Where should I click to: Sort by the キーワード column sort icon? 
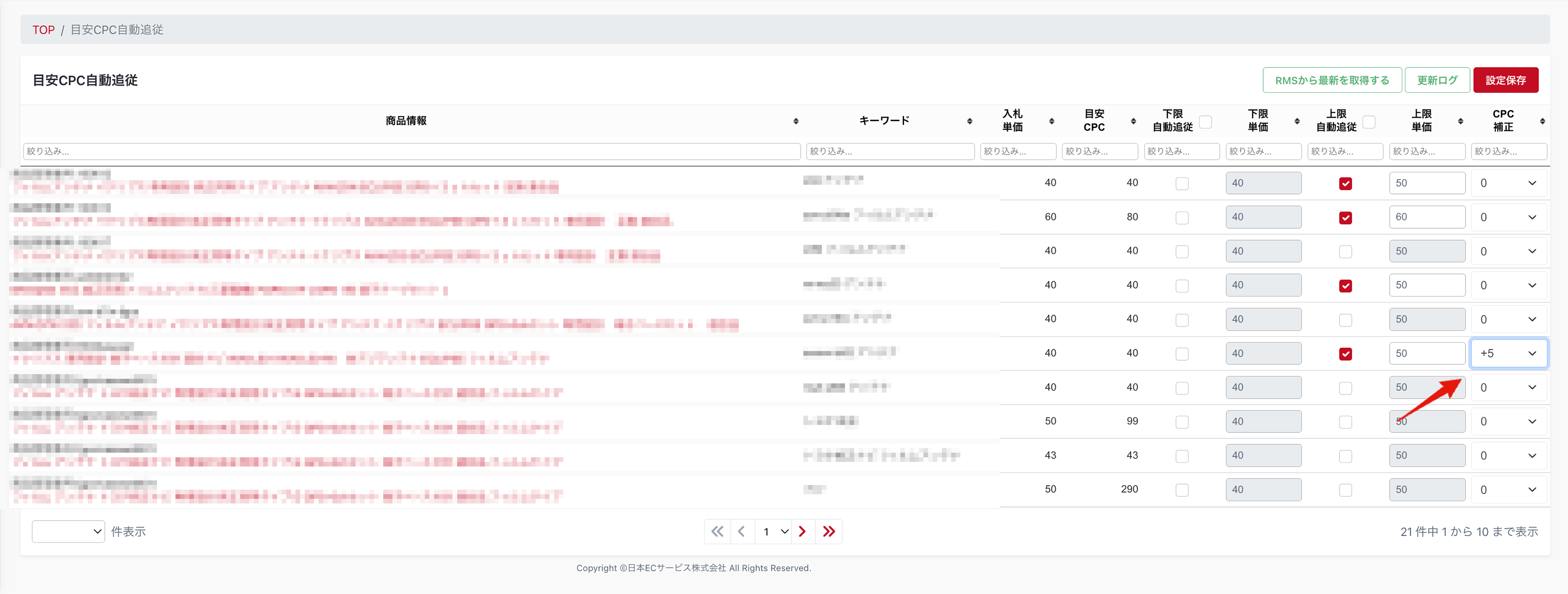(970, 121)
